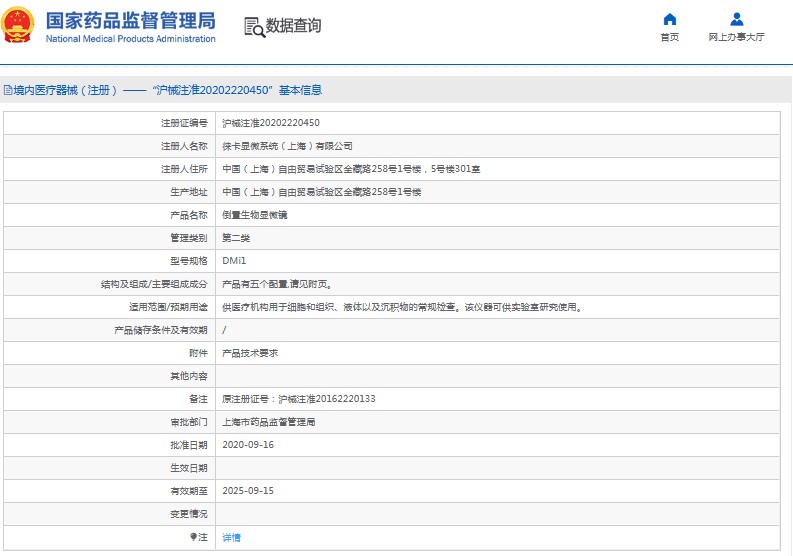Click the lightbulb icon beside 注
The image size is (793, 556).
[192, 537]
